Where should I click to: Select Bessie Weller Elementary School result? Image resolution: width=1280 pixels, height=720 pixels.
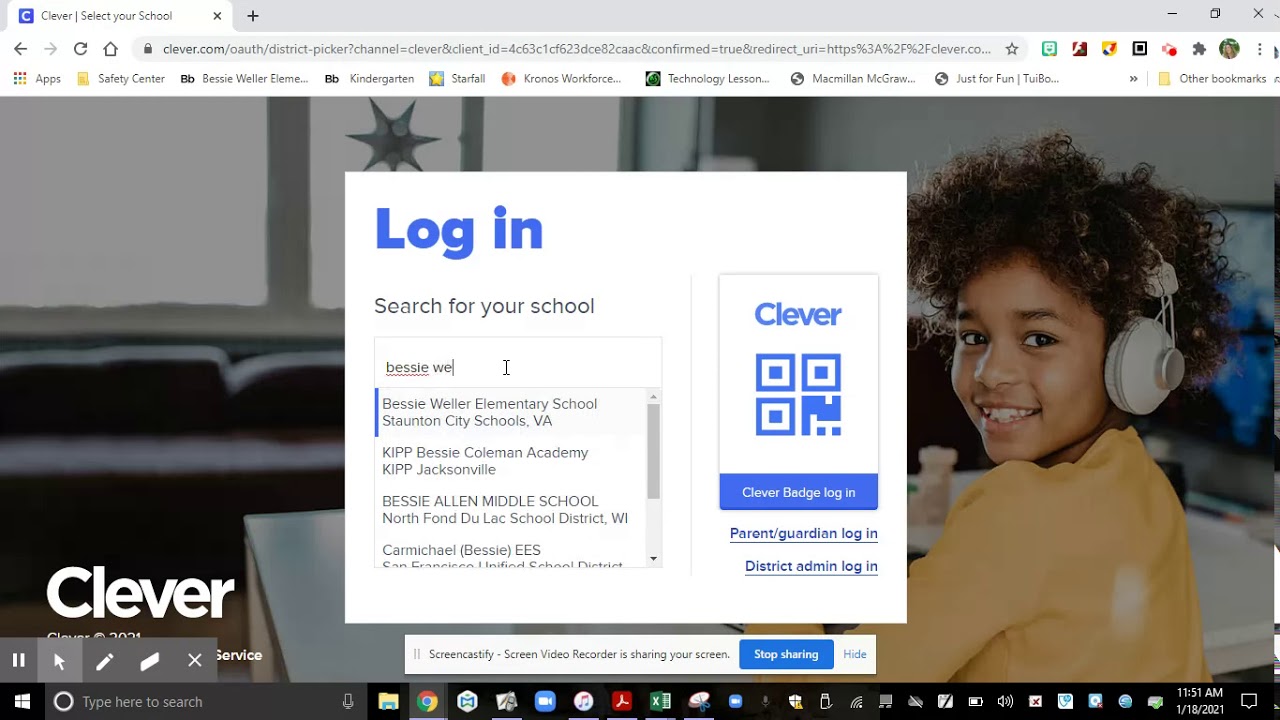(x=511, y=412)
